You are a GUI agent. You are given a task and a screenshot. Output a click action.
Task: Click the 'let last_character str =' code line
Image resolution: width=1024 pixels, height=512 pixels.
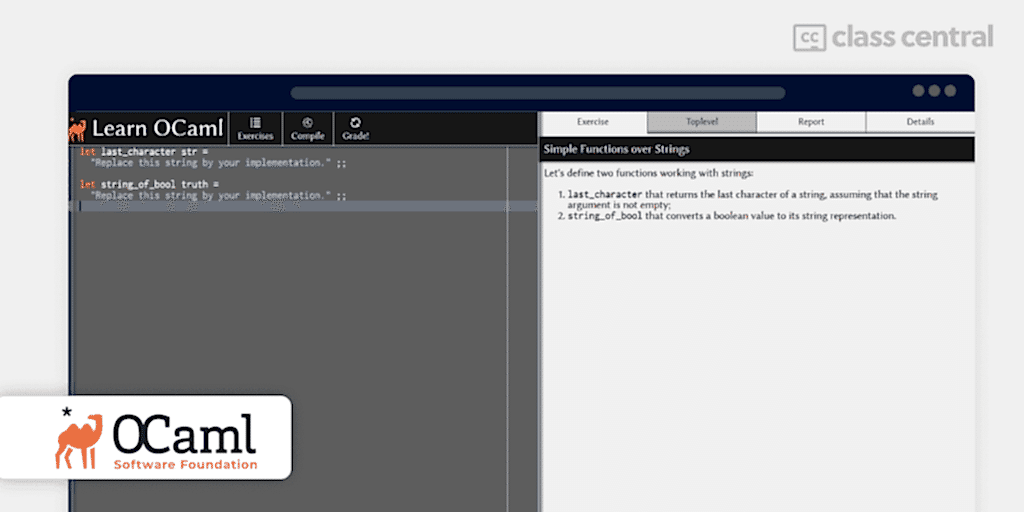tap(144, 152)
